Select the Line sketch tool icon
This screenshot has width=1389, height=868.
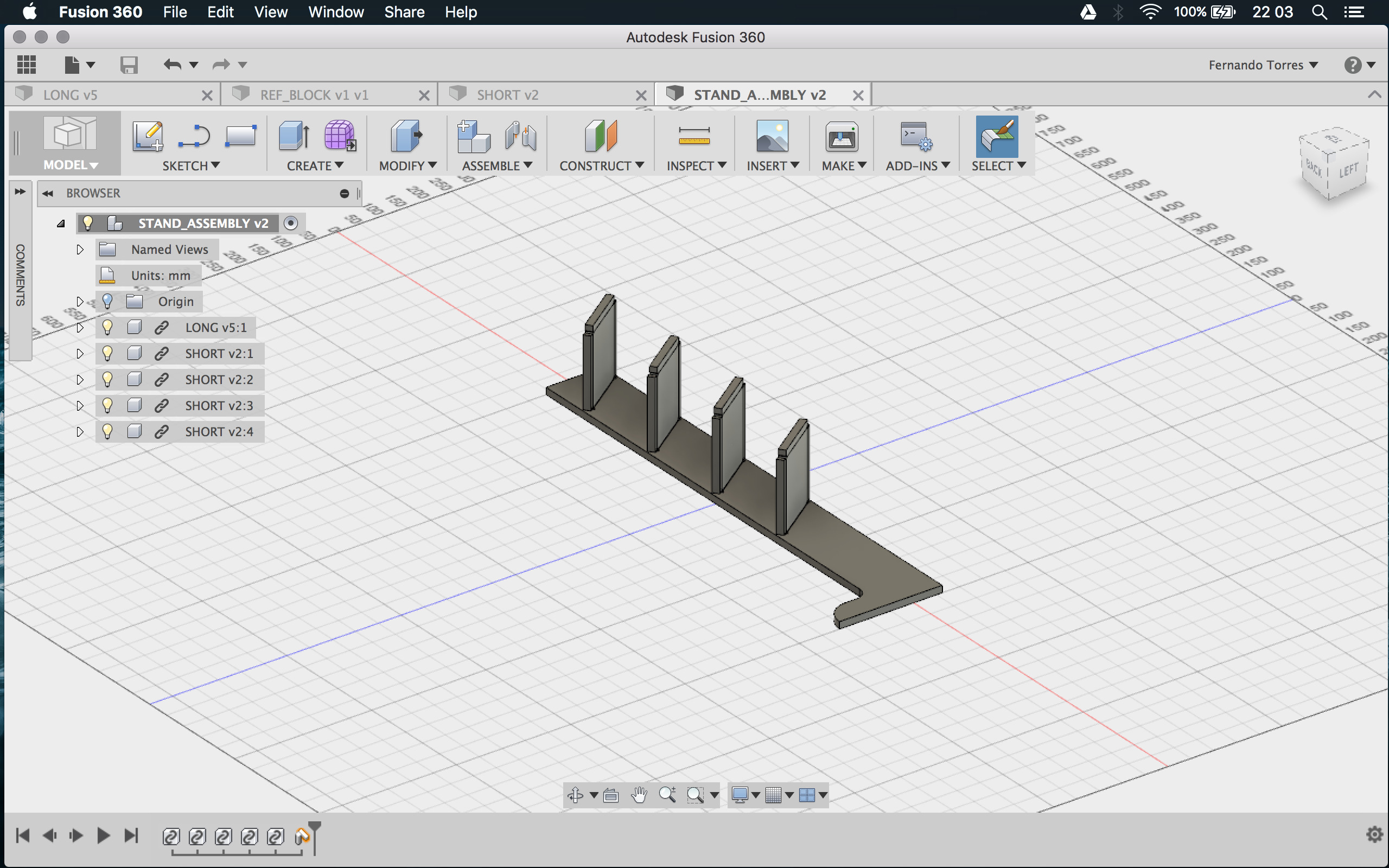pyautogui.click(x=194, y=136)
